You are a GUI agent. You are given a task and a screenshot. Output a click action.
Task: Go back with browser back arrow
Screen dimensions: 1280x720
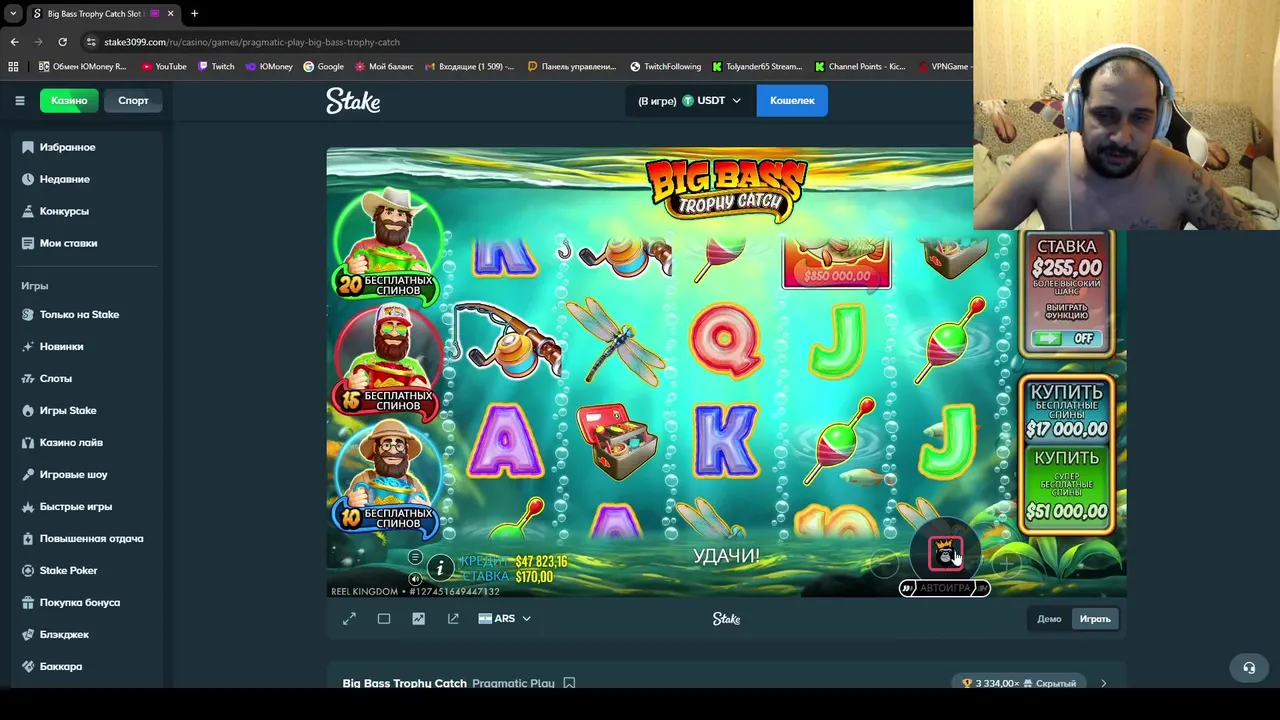[14, 42]
